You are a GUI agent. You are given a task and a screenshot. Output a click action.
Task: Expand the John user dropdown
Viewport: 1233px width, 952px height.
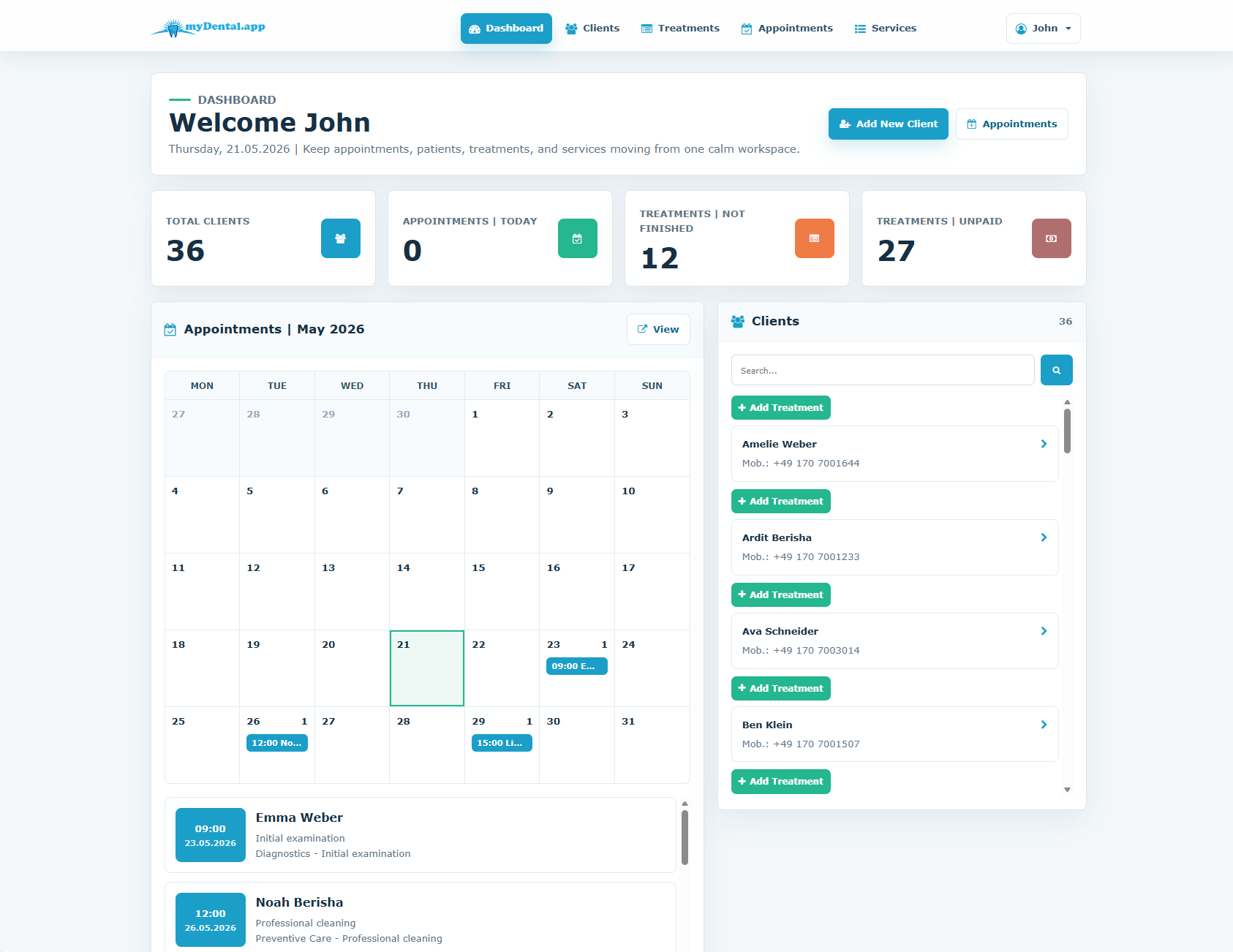pyautogui.click(x=1044, y=29)
